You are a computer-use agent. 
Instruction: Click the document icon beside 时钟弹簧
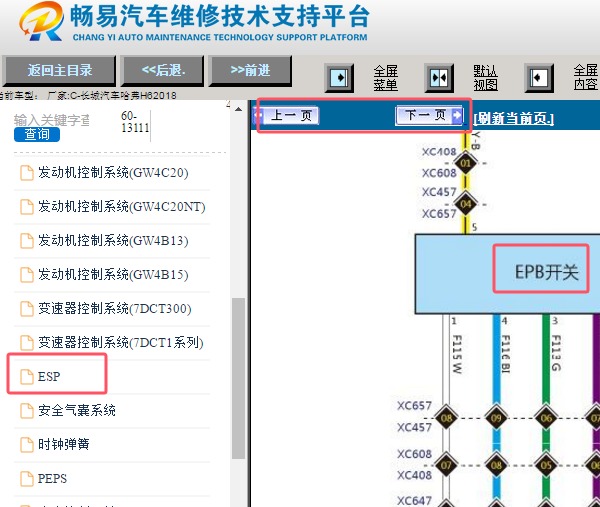click(27, 445)
